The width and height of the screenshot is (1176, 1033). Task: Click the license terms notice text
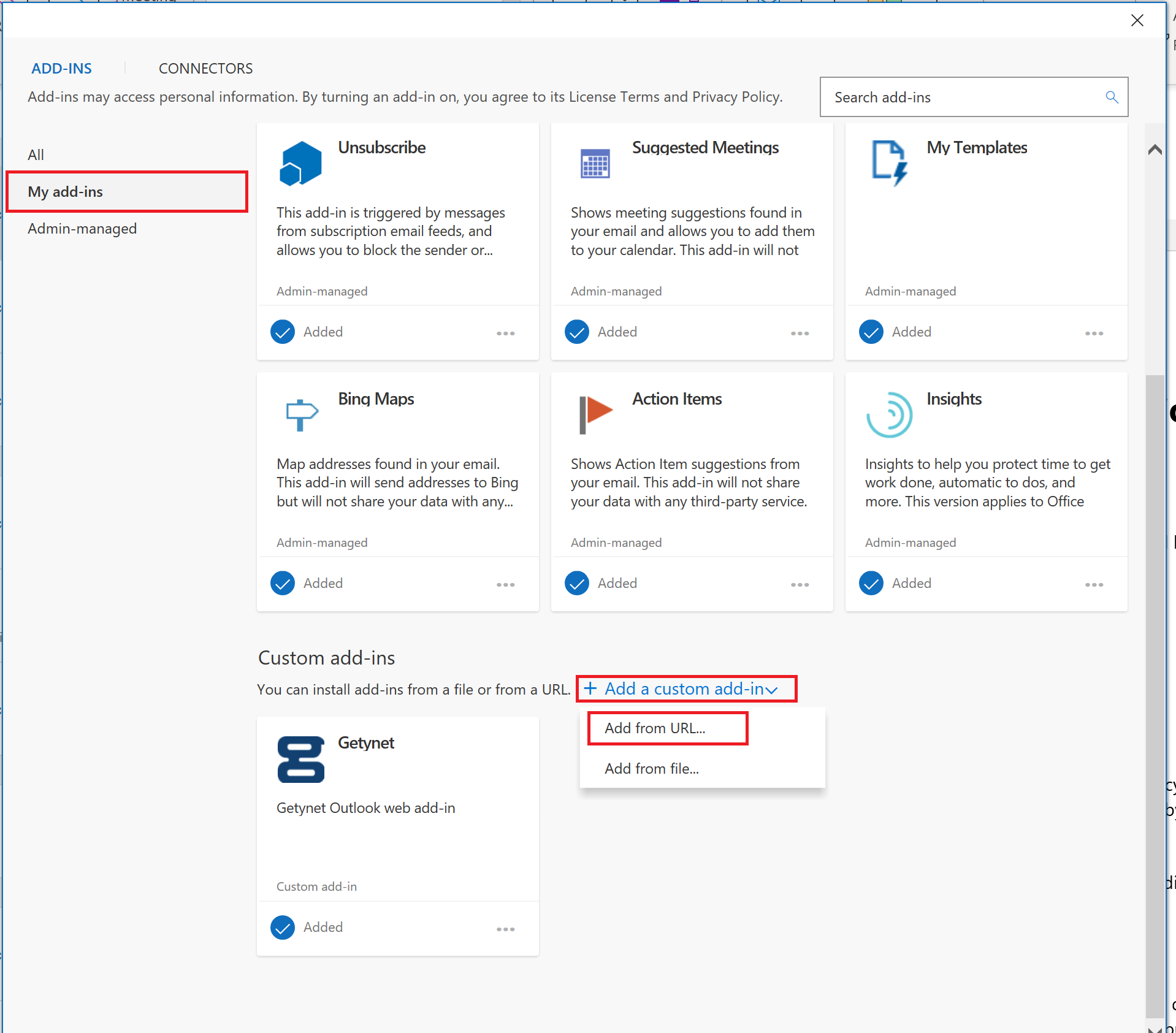[405, 97]
